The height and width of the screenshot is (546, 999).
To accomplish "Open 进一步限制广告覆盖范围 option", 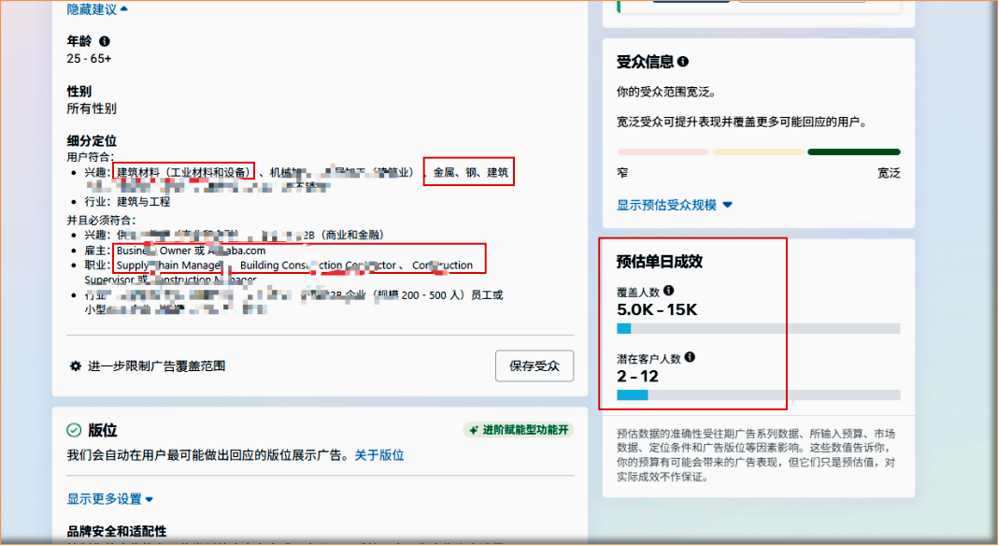I will coord(156,366).
